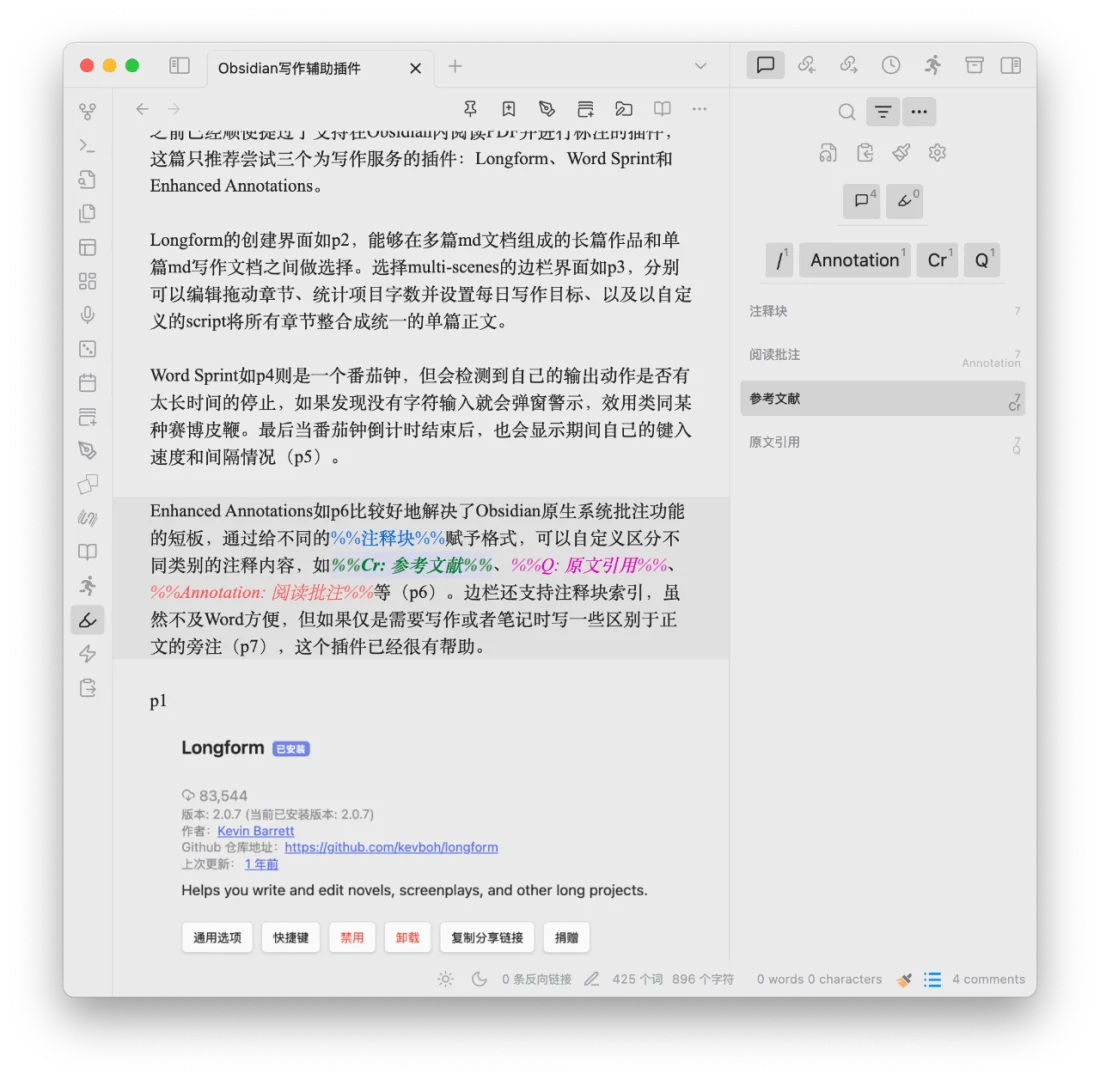1100x1080 pixels.
Task: Pin the note with the pin icon
Action: pyautogui.click(x=470, y=109)
